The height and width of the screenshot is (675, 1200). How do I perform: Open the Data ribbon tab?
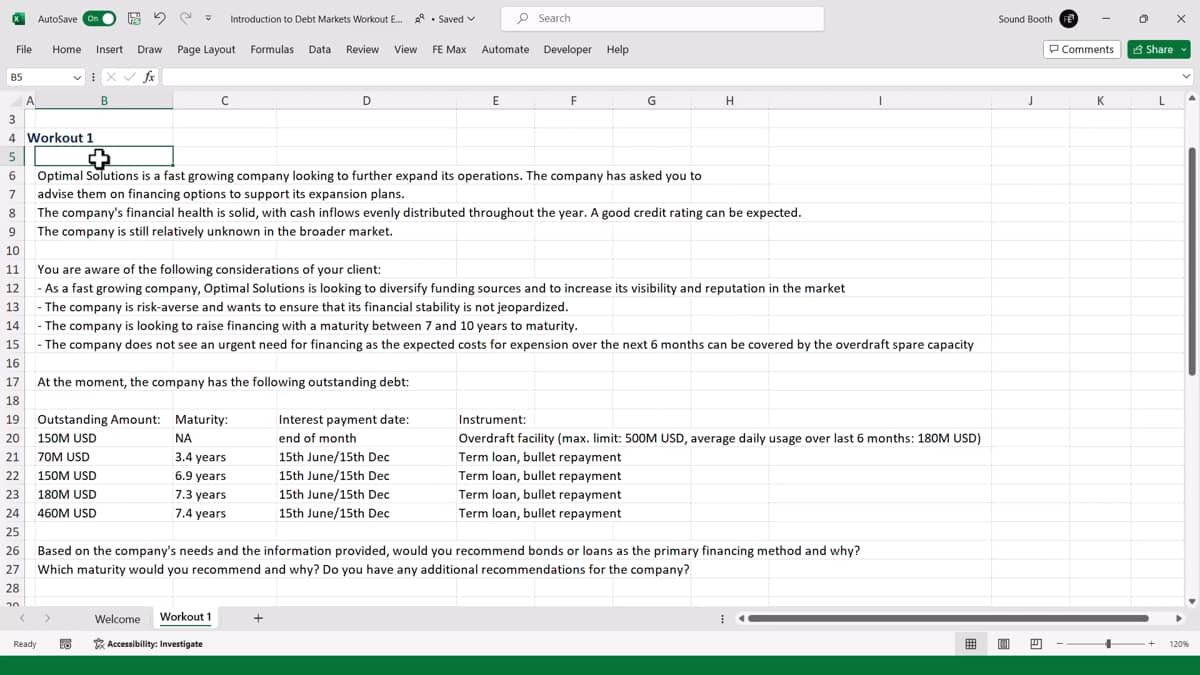click(x=320, y=49)
